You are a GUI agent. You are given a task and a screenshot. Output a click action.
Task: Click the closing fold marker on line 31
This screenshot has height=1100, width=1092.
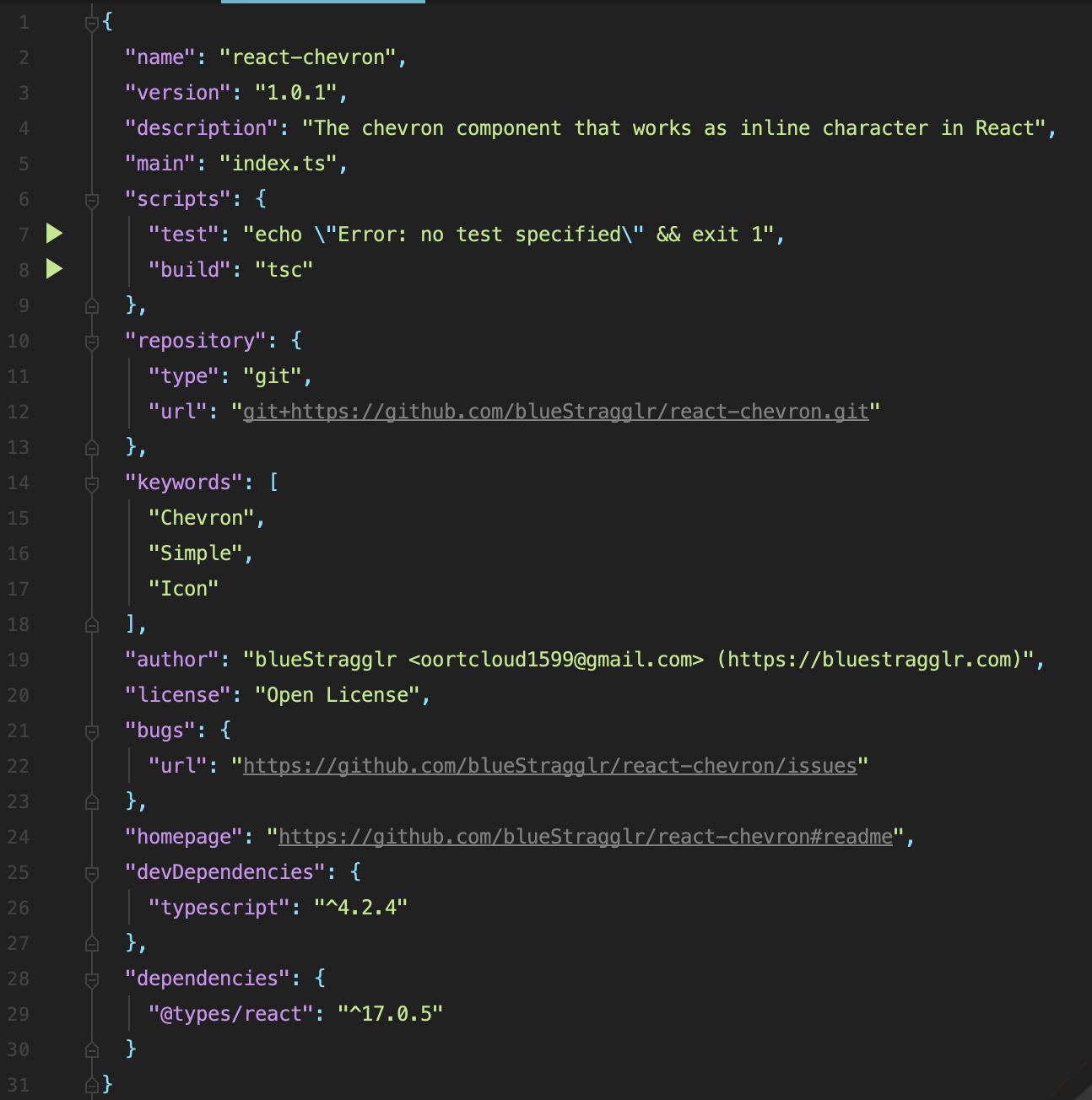click(92, 1085)
